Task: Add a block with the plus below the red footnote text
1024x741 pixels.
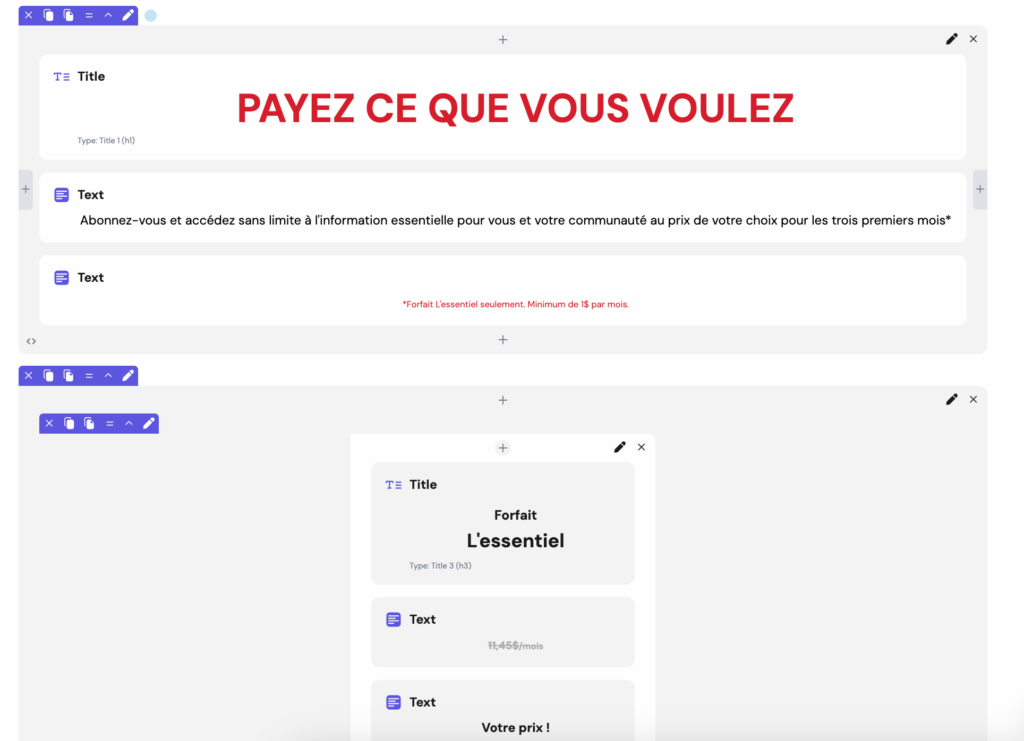Action: (503, 340)
